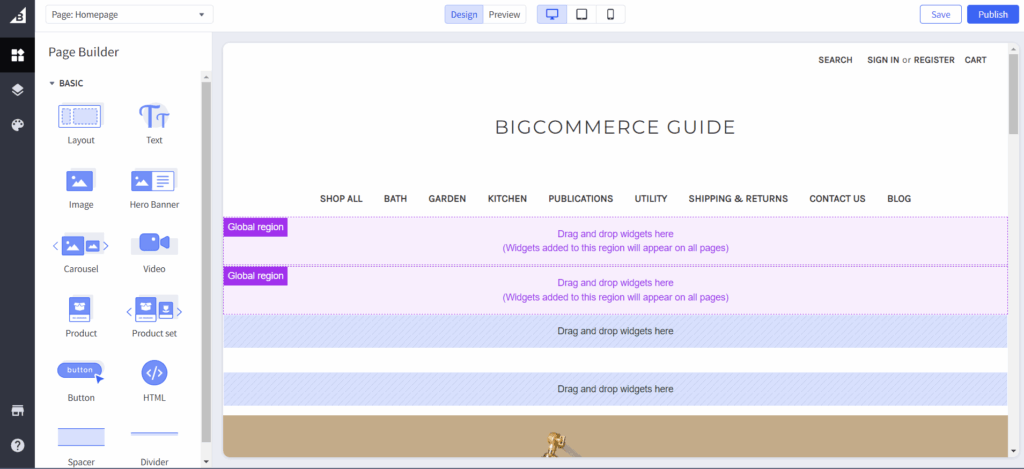Select the Product widget
The image size is (1024, 469).
click(x=81, y=317)
